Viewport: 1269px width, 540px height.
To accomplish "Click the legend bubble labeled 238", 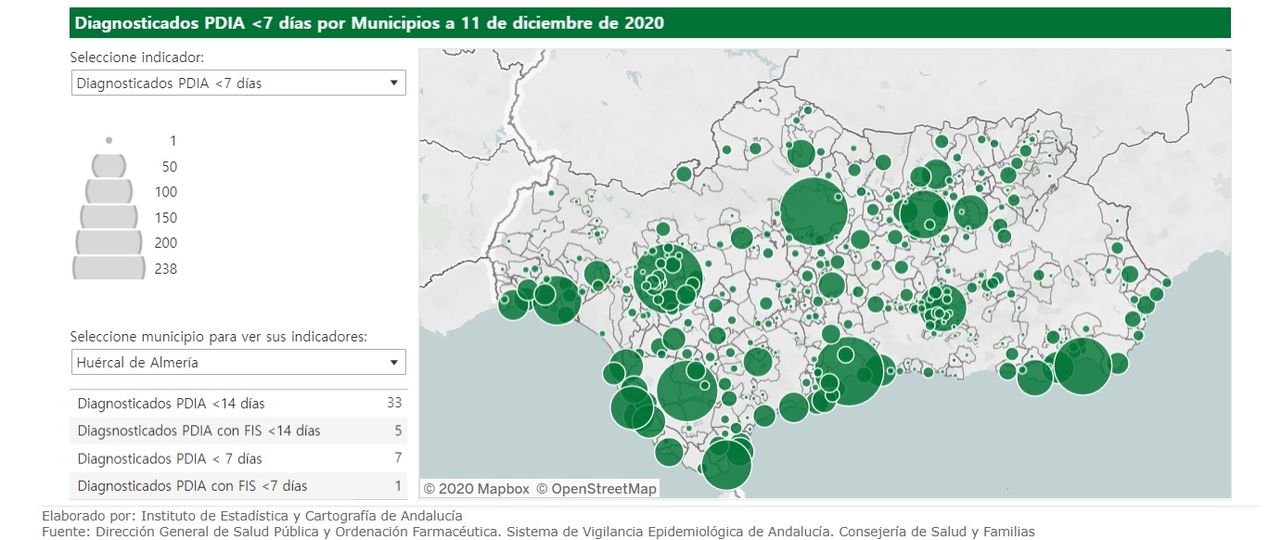I will click(108, 268).
